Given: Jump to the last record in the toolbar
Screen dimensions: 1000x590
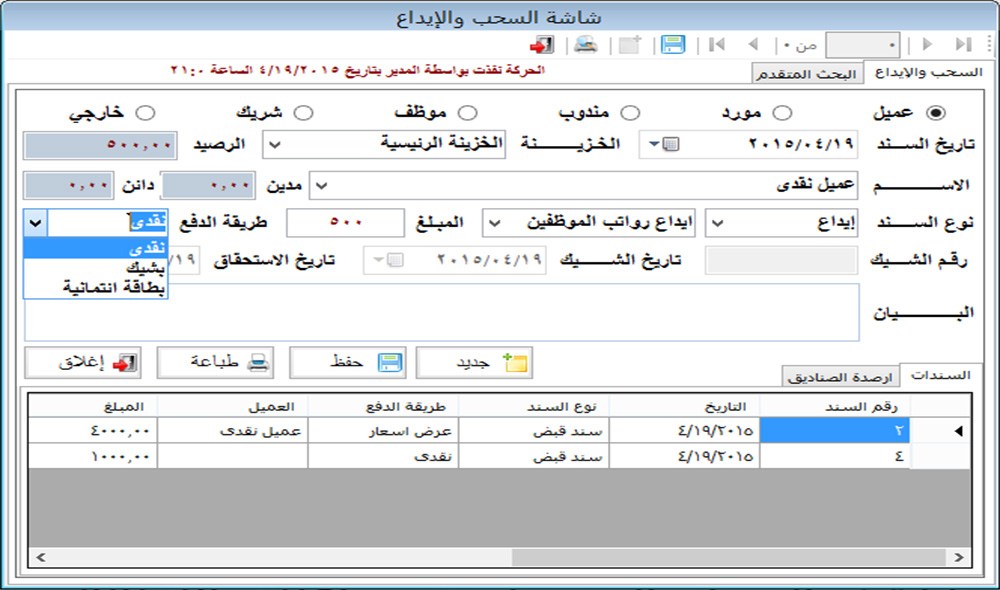Looking at the screenshot, I should pyautogui.click(x=963, y=45).
